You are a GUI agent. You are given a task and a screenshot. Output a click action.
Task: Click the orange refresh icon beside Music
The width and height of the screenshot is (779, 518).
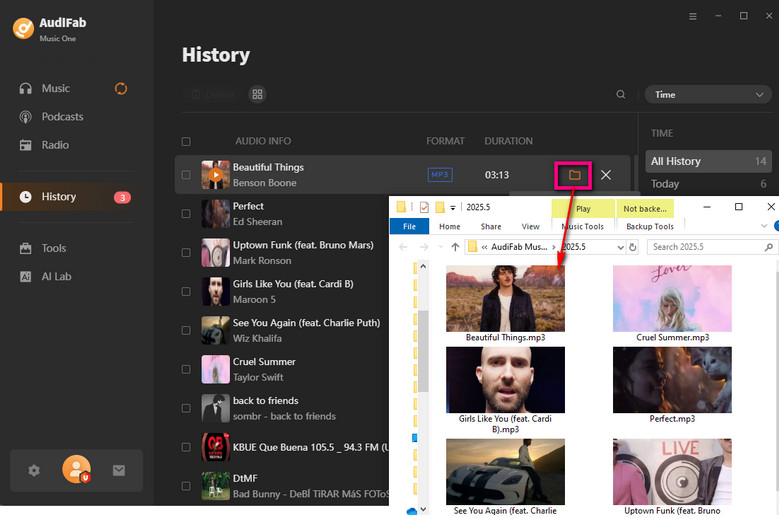[121, 88]
